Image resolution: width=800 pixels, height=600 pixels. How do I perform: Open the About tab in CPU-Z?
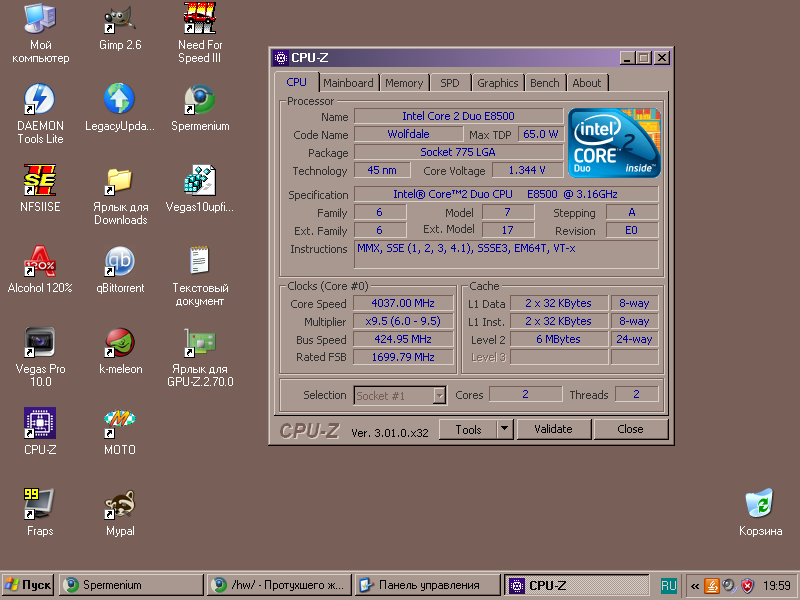pos(587,83)
